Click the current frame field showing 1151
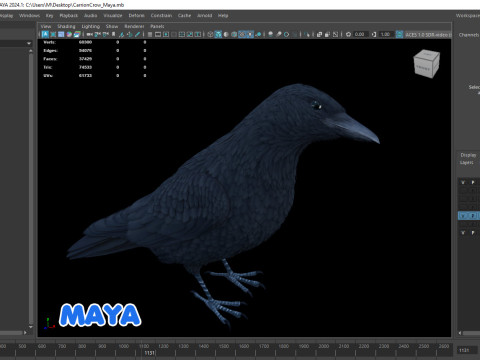 coord(467,350)
